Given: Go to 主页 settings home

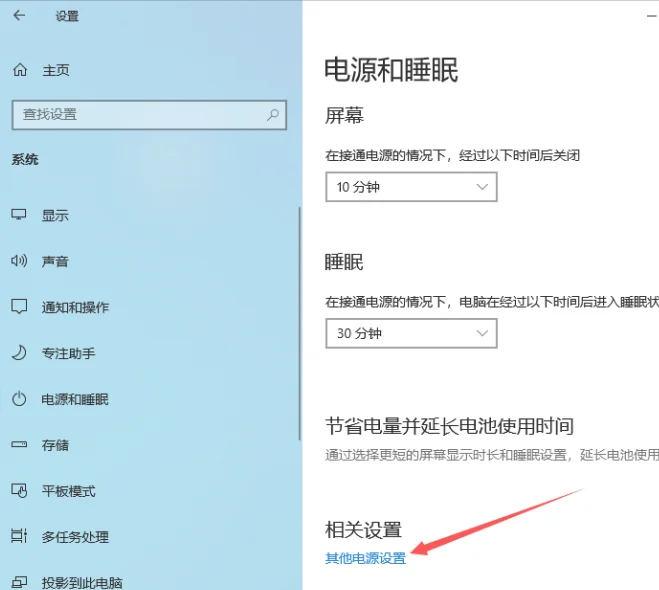Looking at the screenshot, I should pyautogui.click(x=55, y=70).
